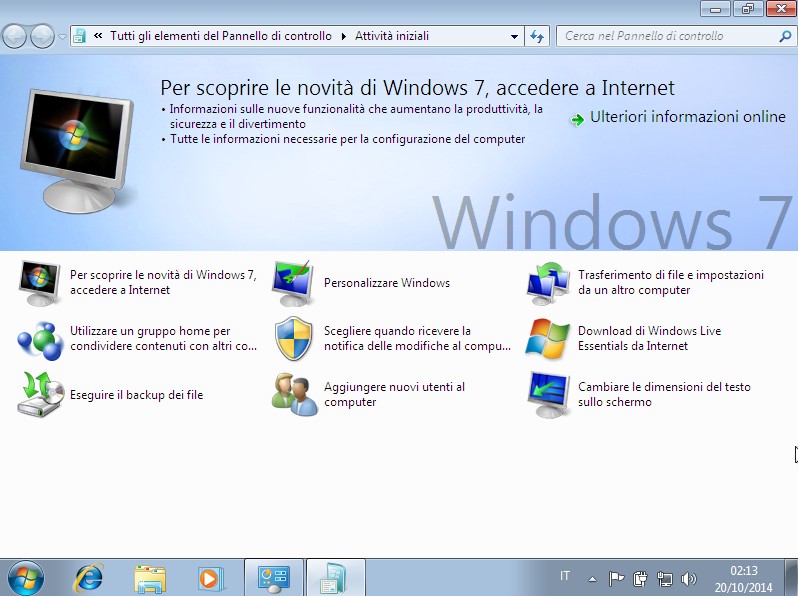Open Per scoprire le novità di Windows 7 item text
This screenshot has height=596, width=798.
tap(163, 282)
